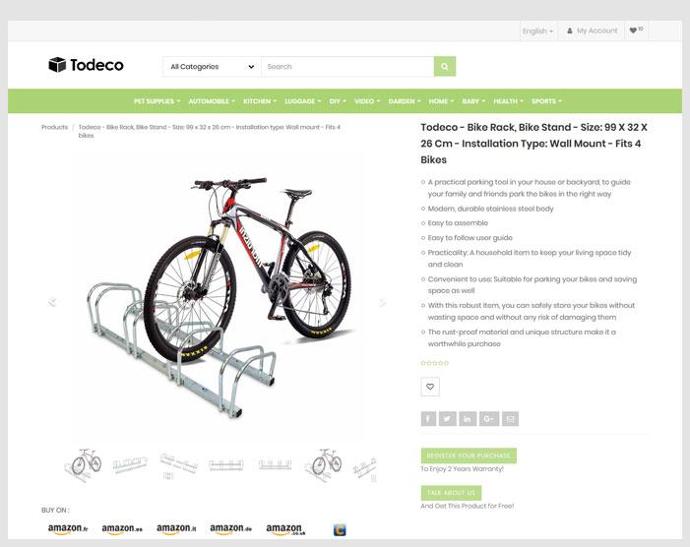Share product on Google Plus

pos(489,419)
